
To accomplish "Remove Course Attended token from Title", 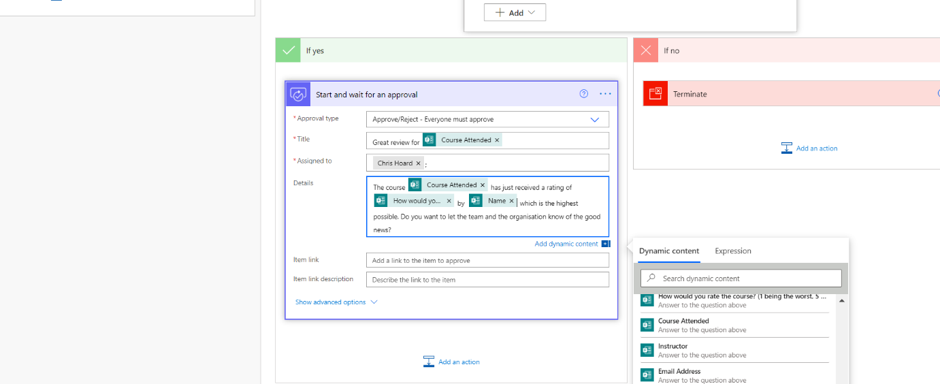I will tap(497, 140).
